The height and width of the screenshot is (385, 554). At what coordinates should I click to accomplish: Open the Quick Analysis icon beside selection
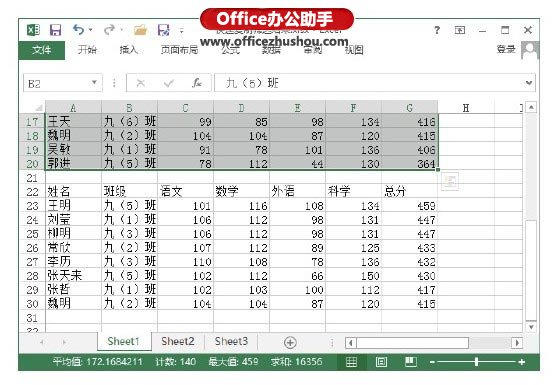point(450,182)
